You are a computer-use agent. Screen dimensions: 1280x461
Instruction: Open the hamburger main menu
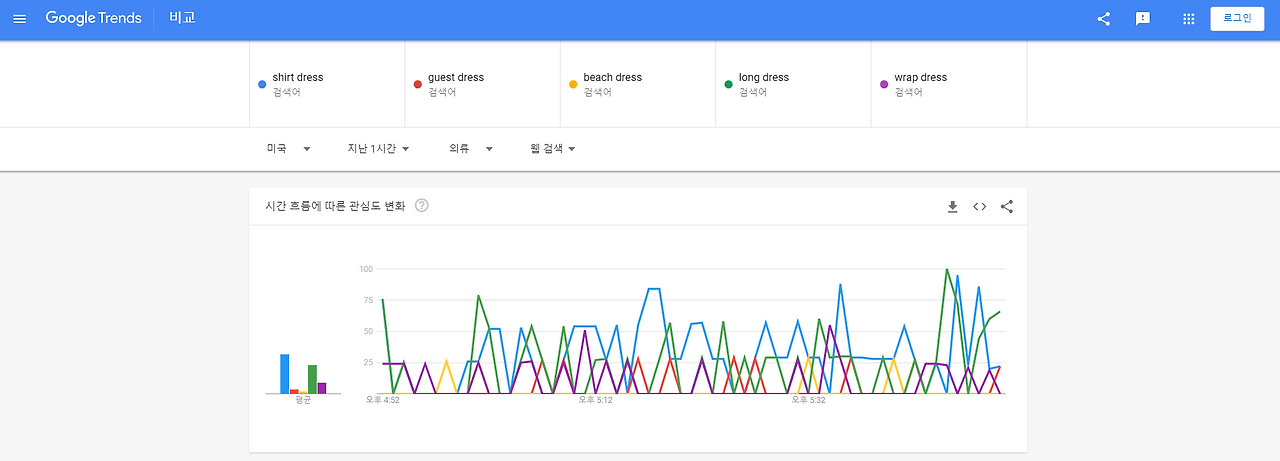(x=20, y=19)
